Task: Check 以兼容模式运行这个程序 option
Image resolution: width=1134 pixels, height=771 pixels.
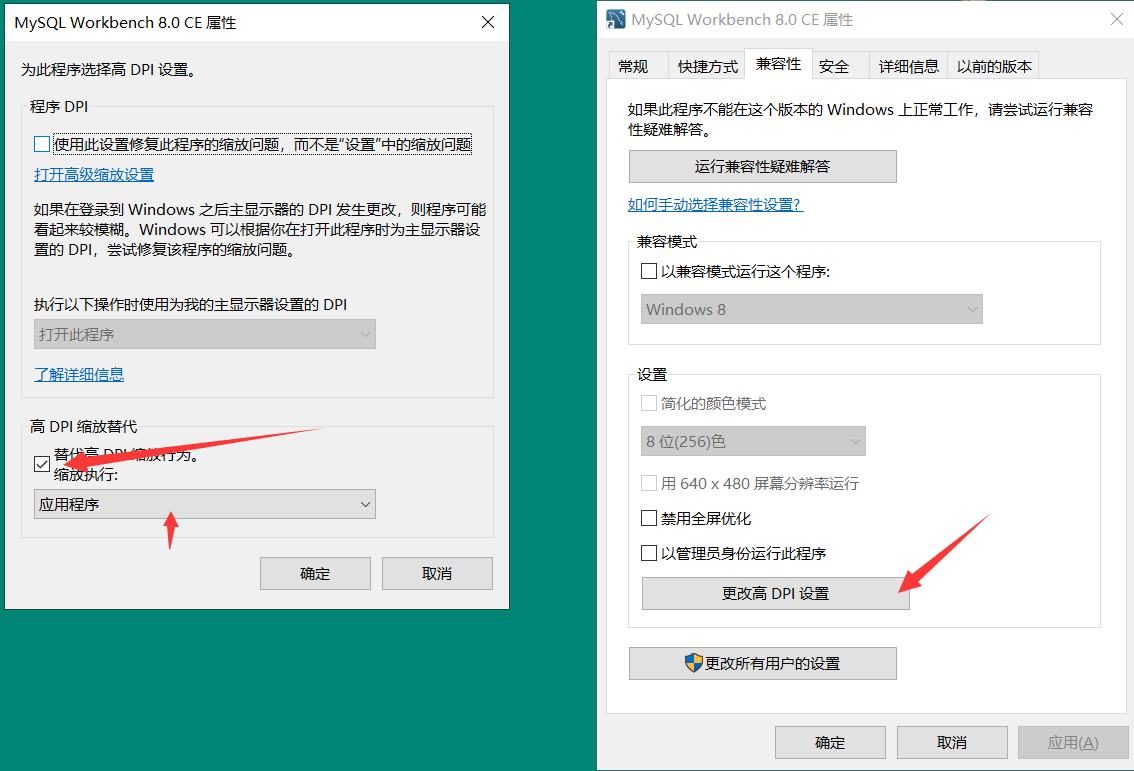Action: [649, 271]
